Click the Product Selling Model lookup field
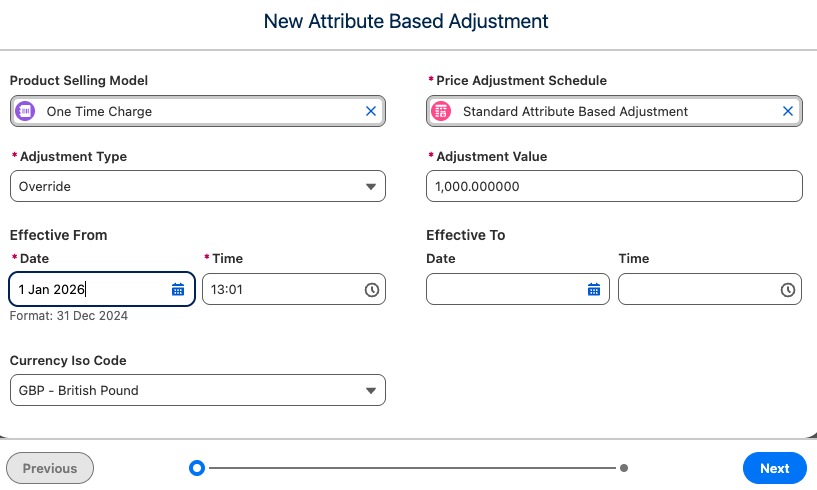 click(x=200, y=111)
